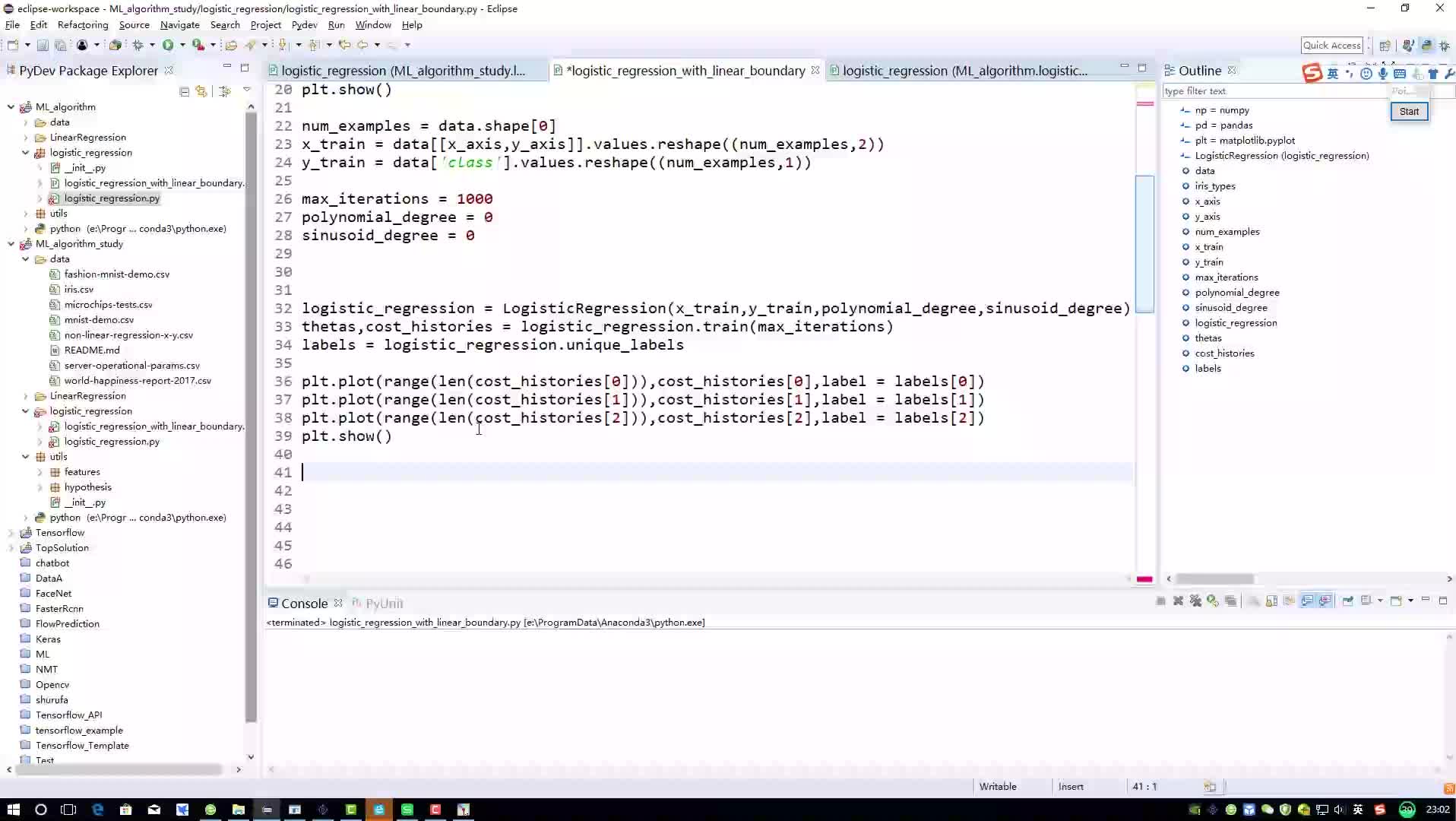The height and width of the screenshot is (821, 1456).
Task: Click the New file toolbar icon
Action: point(13,45)
